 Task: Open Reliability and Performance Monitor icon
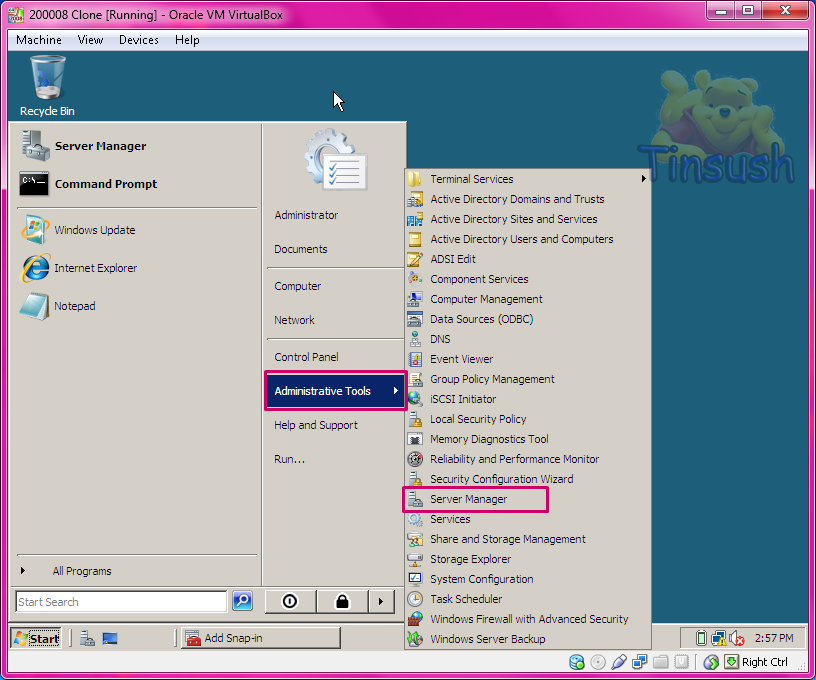[x=415, y=459]
